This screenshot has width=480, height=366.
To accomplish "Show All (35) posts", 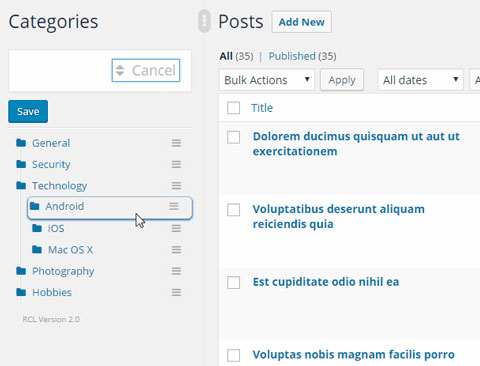I will (236, 56).
